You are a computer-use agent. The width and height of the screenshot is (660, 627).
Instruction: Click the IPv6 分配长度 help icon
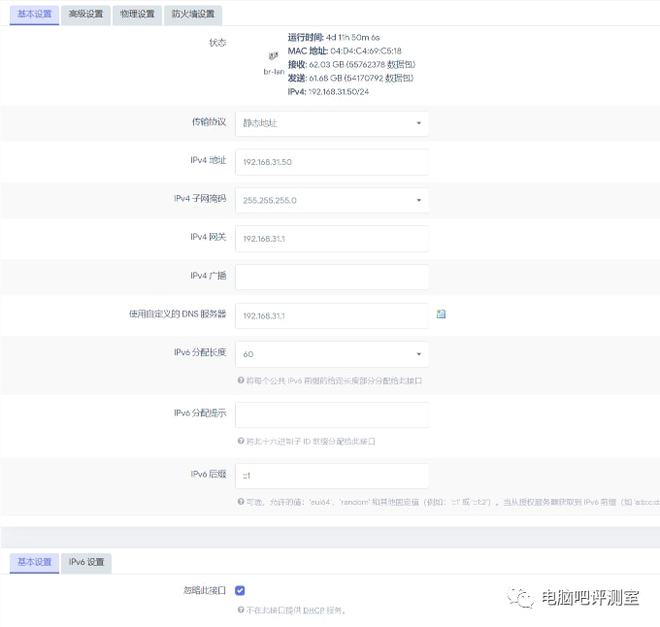point(241,380)
